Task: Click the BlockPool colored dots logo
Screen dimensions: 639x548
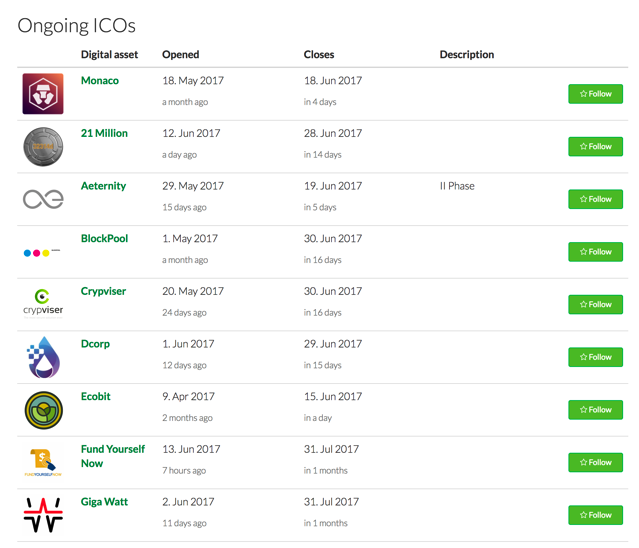Action: coord(42,253)
